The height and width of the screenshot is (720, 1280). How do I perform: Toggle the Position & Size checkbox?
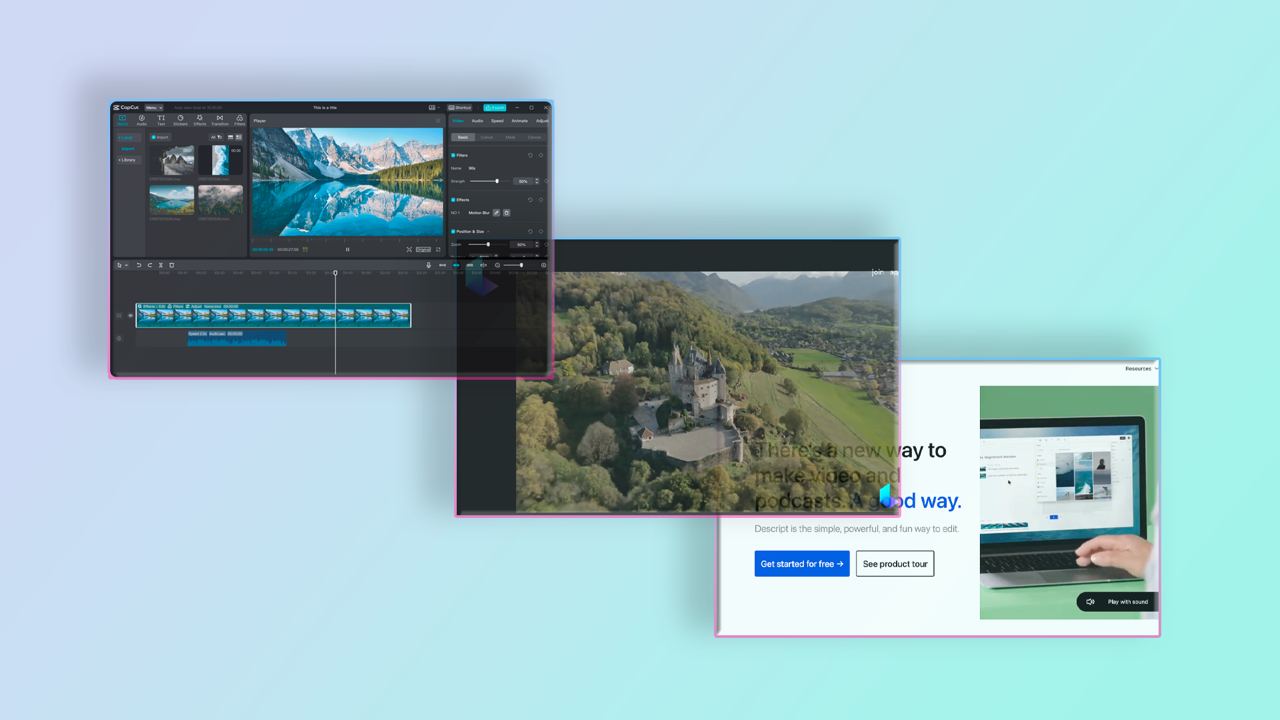tap(453, 231)
